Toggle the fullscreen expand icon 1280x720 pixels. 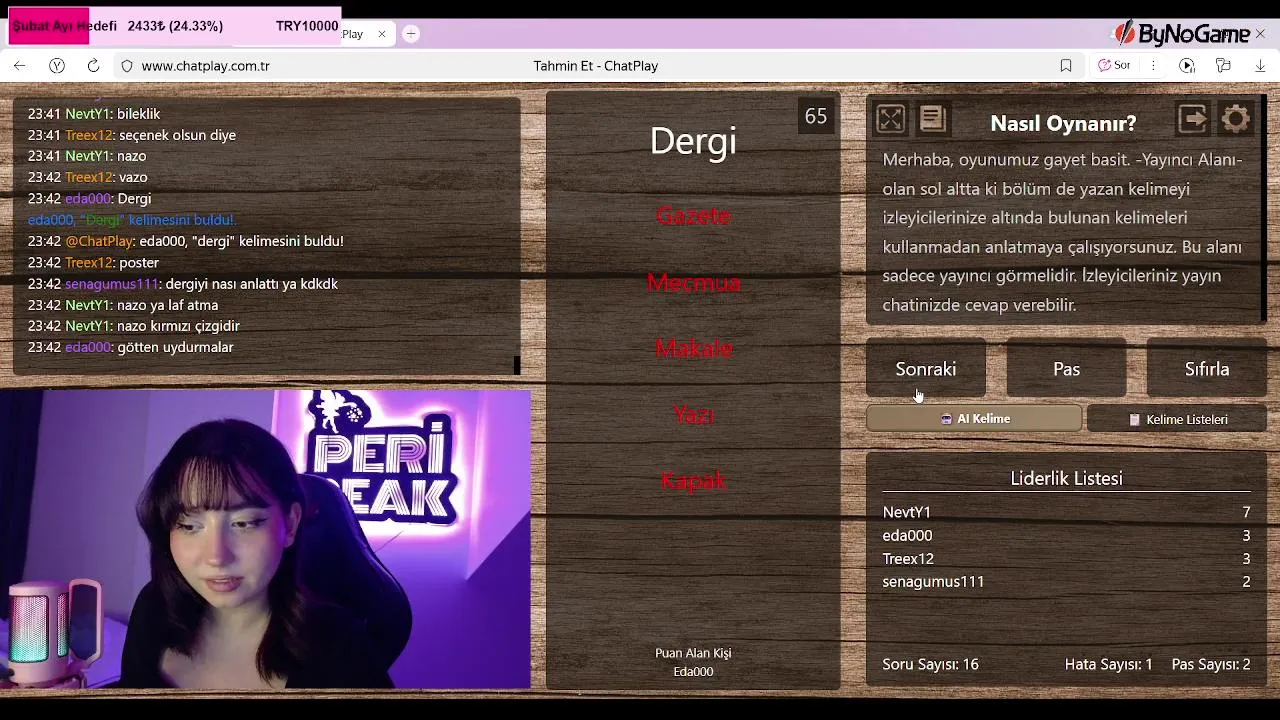[890, 120]
